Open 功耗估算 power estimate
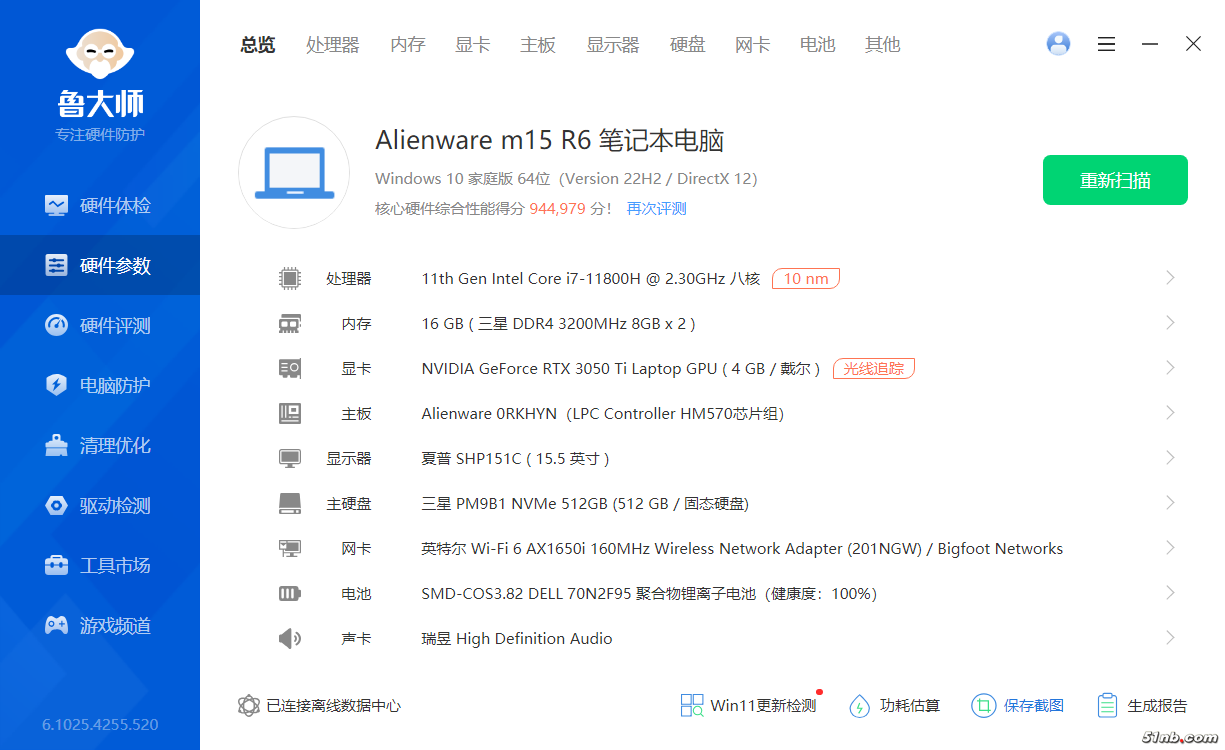Screen dimensions: 1225x750 (x=895, y=705)
